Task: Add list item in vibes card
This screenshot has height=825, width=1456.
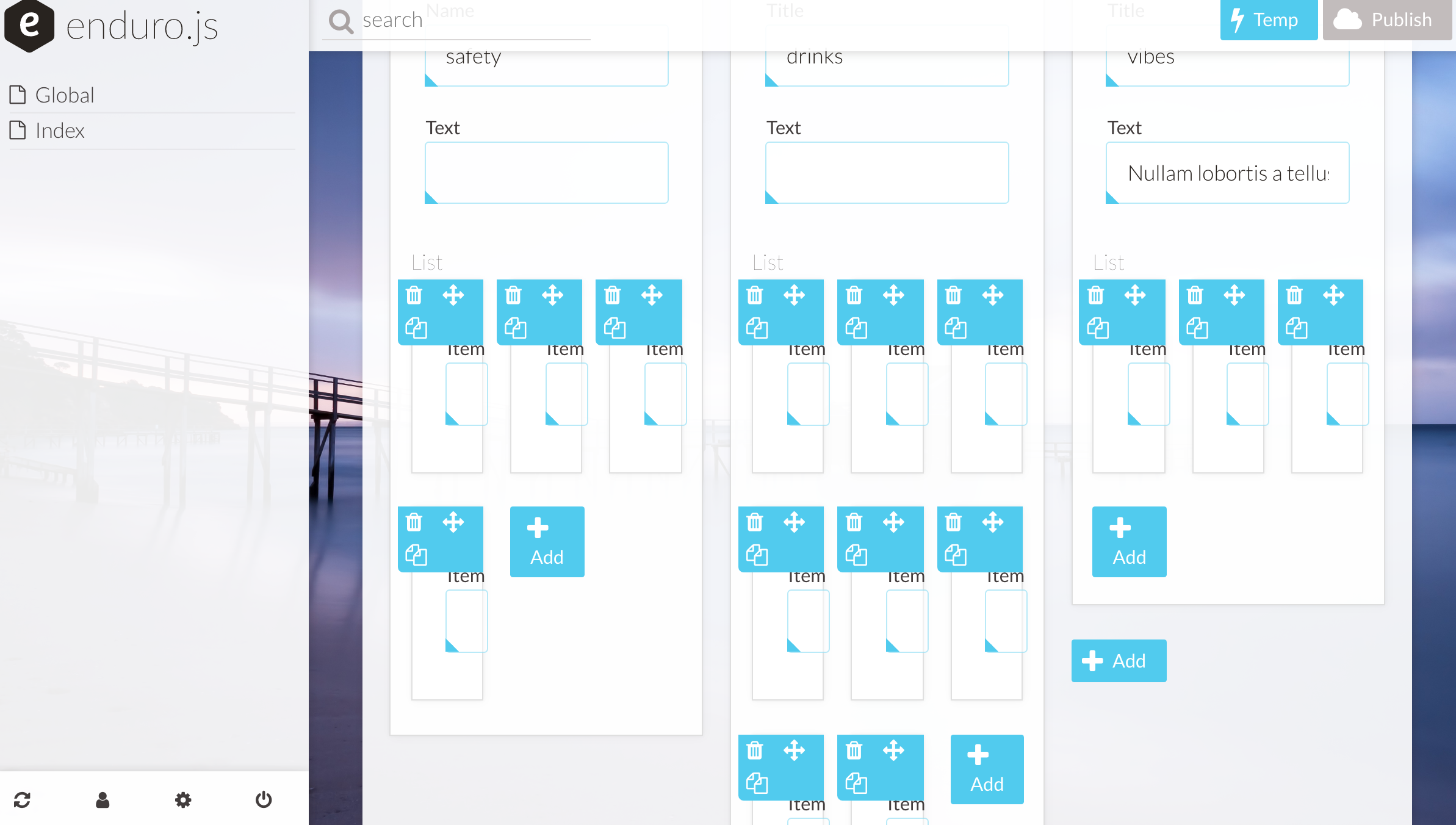Action: 1130,542
